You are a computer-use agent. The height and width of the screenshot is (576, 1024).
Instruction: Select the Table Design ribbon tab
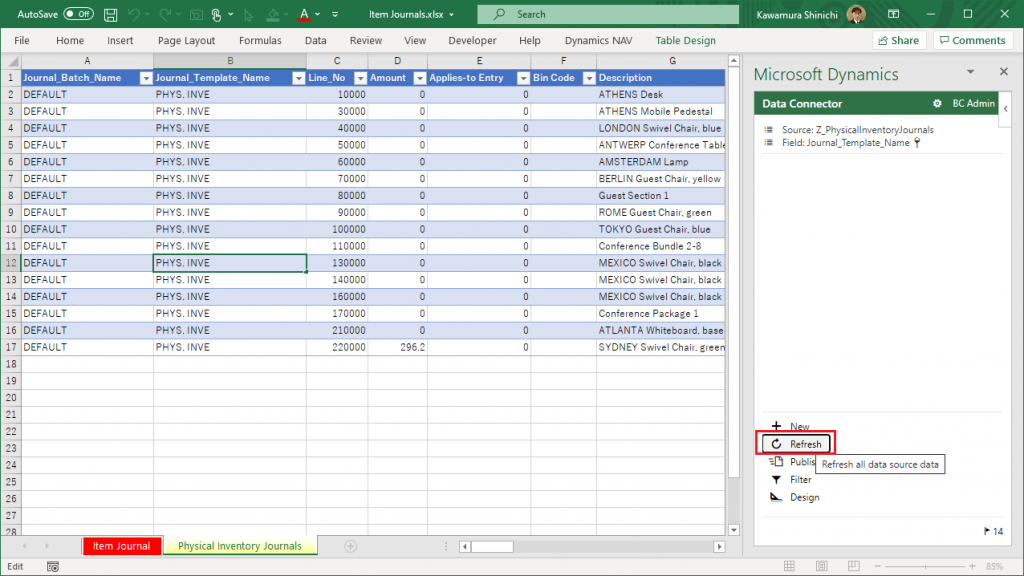[685, 40]
